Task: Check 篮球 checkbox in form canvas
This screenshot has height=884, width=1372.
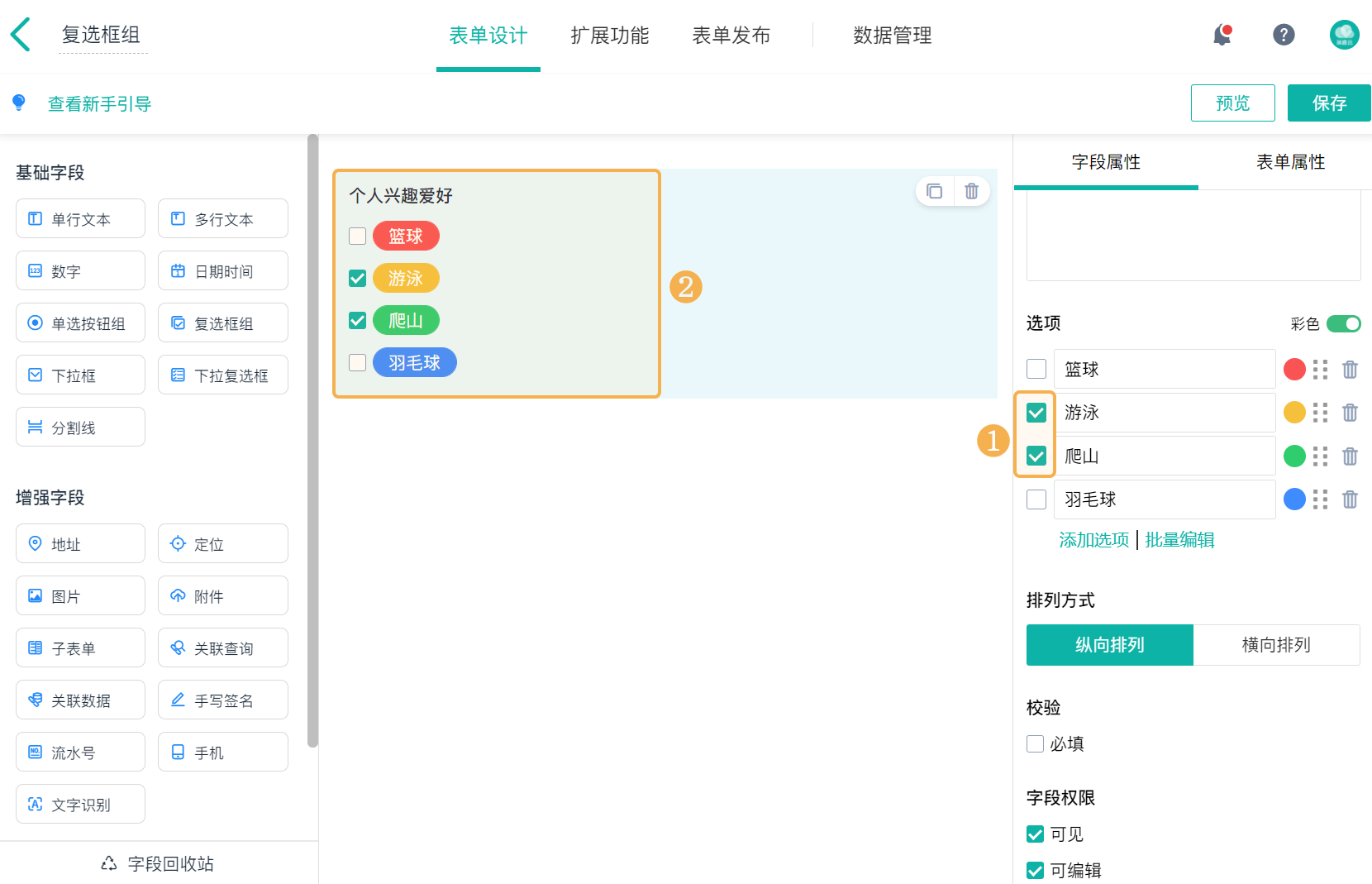Action: [x=357, y=237]
